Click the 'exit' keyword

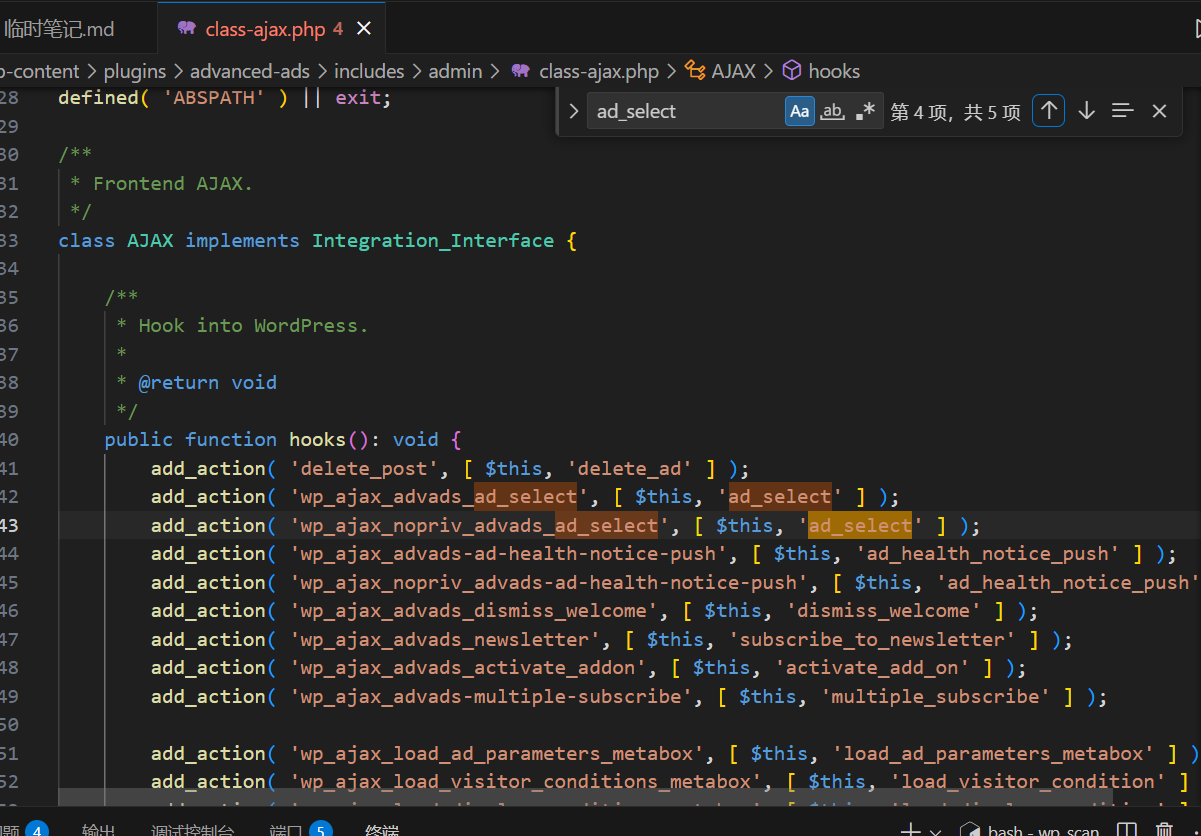tap(358, 98)
